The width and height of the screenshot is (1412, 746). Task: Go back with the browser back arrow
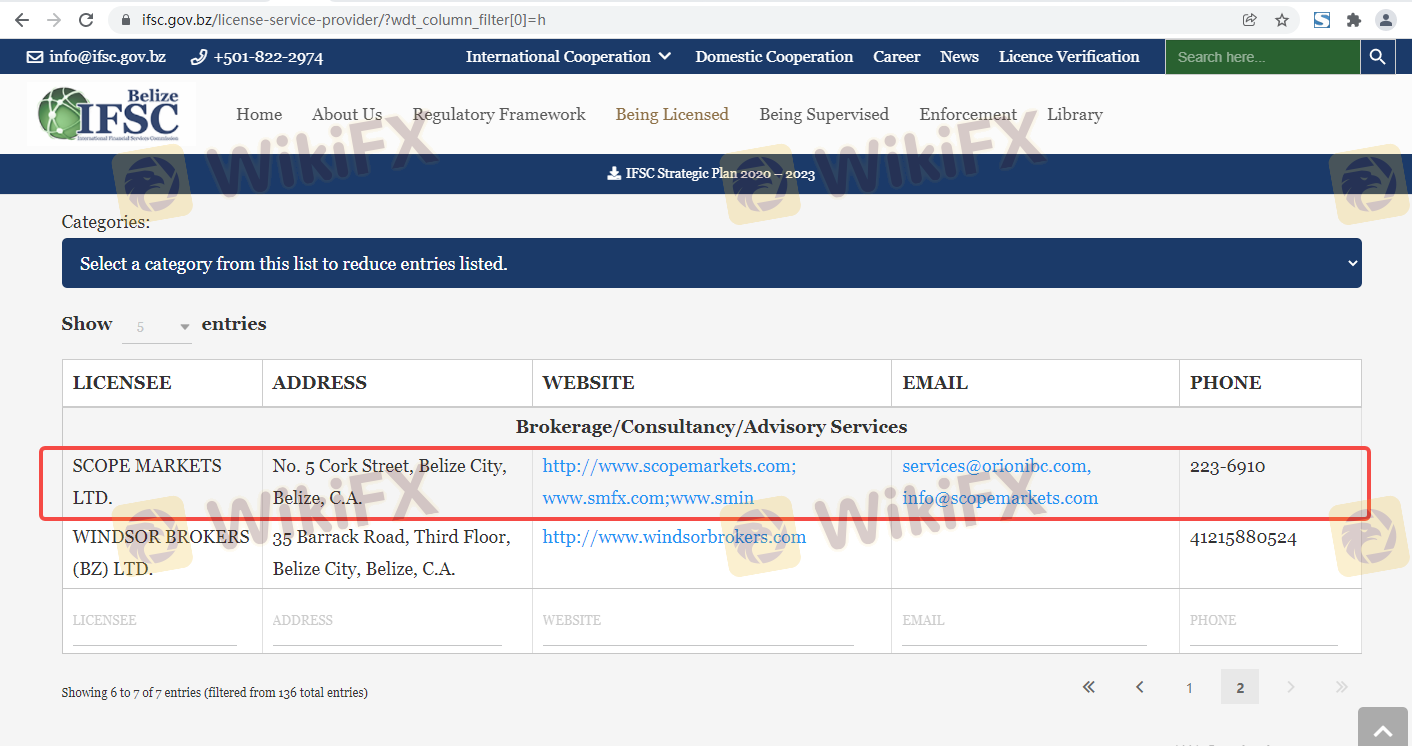click(22, 20)
